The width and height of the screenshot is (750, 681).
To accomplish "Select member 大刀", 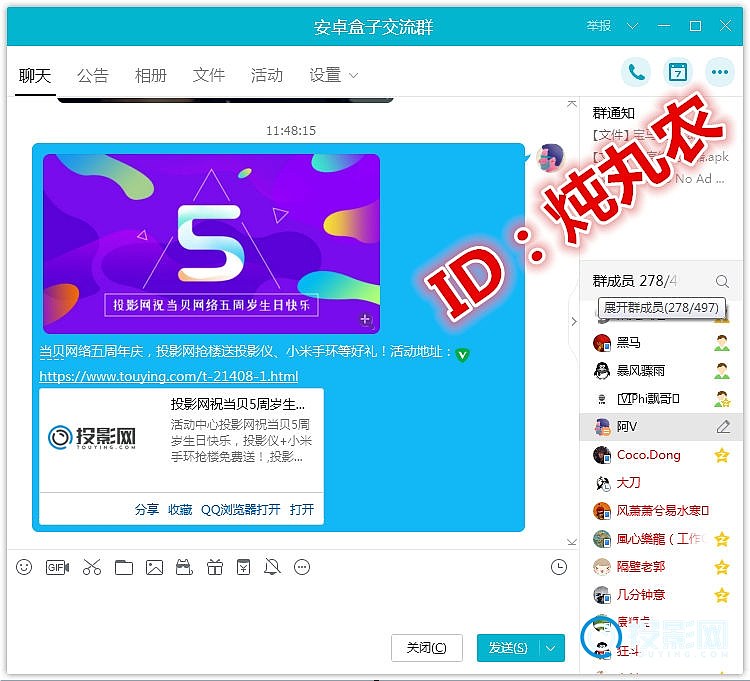I will coord(661,483).
